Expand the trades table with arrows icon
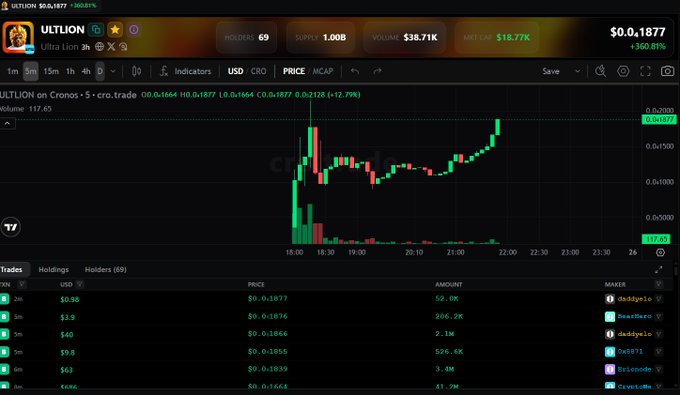Viewport: 680px width, 395px height. 658,269
